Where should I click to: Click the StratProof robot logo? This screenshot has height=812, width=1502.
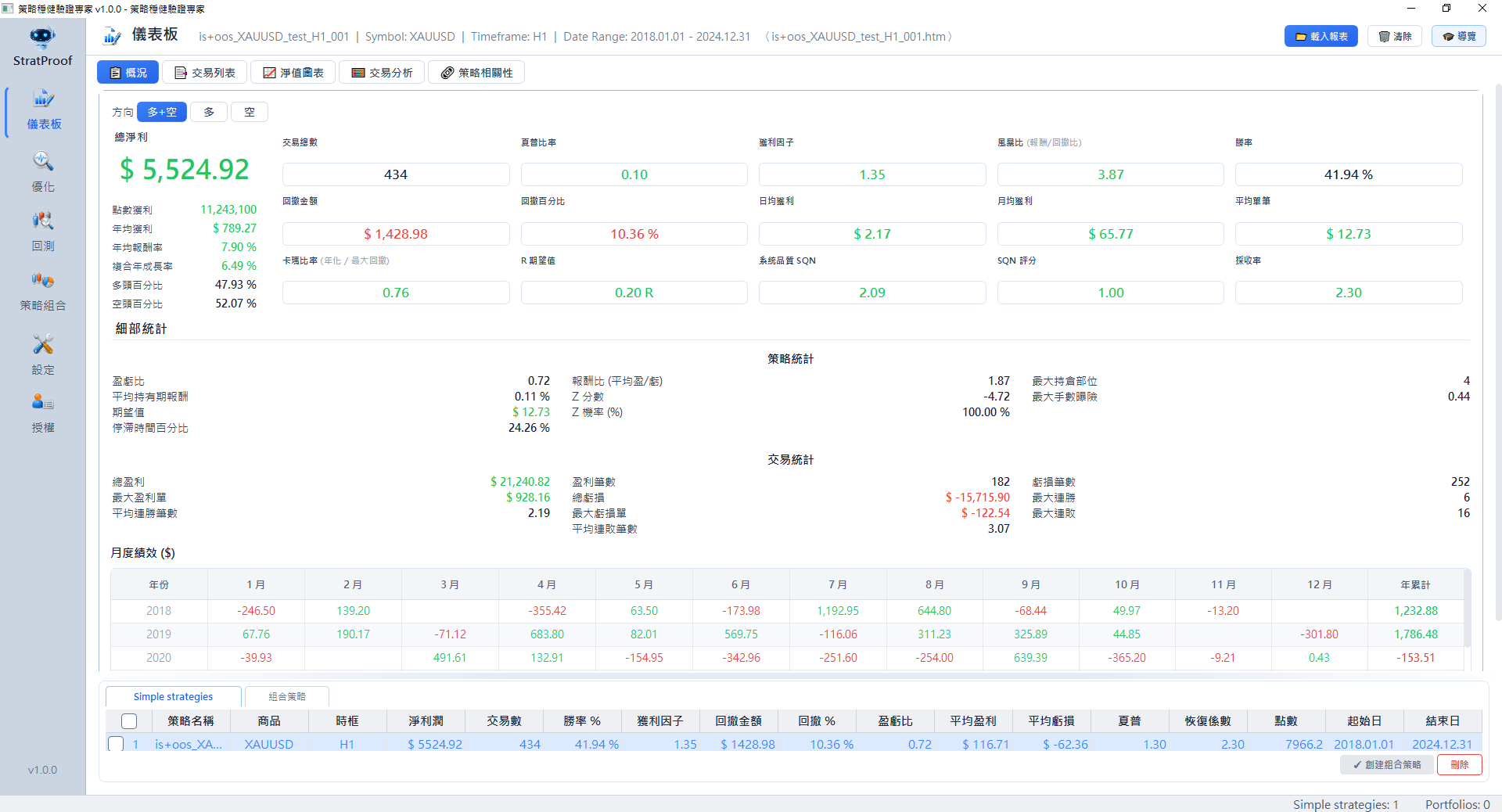tap(42, 37)
